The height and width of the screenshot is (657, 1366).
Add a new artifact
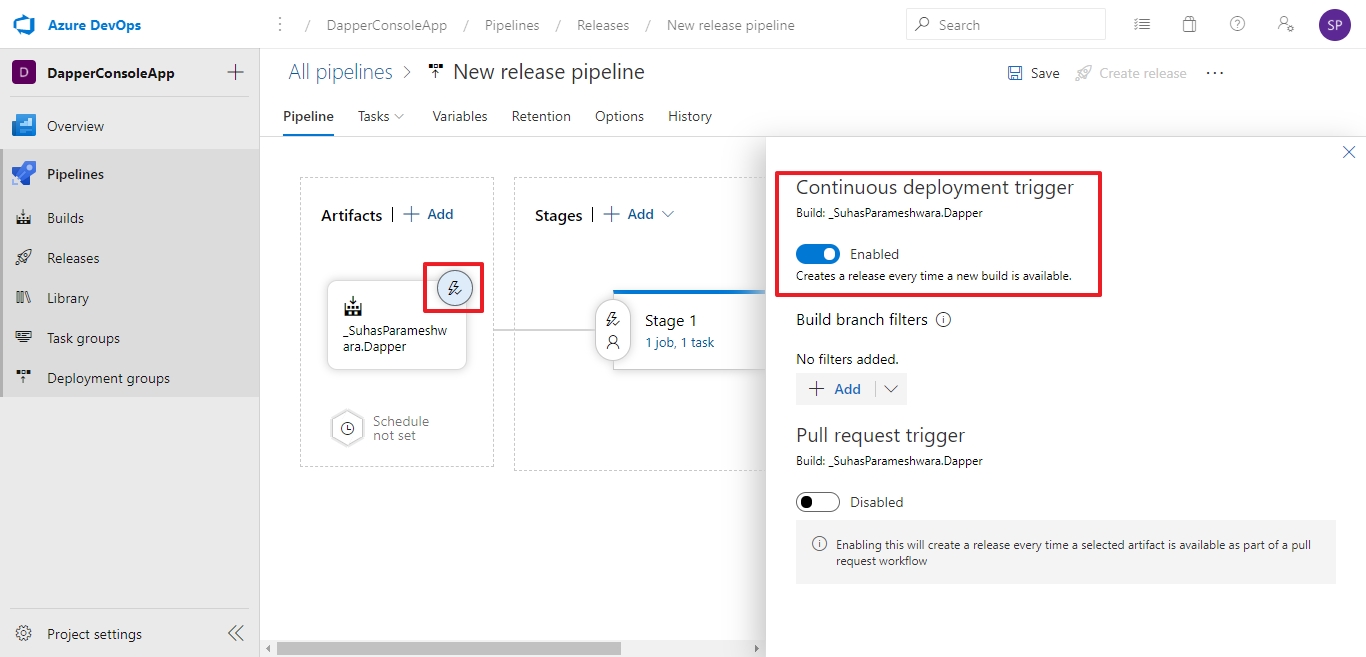coord(428,214)
